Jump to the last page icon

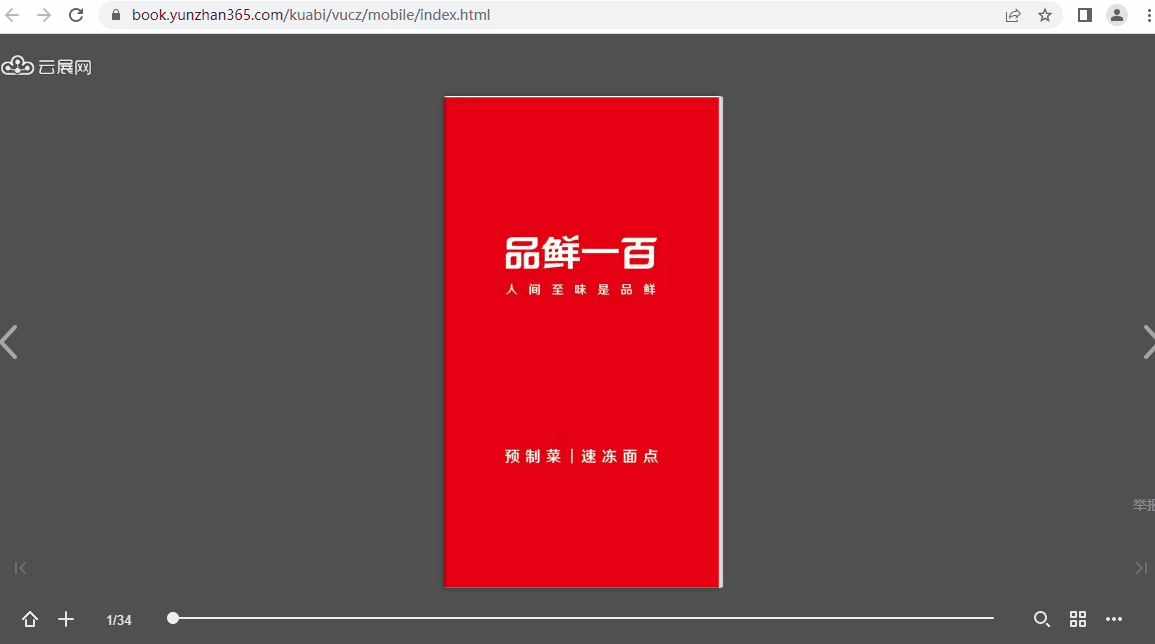click(1141, 568)
